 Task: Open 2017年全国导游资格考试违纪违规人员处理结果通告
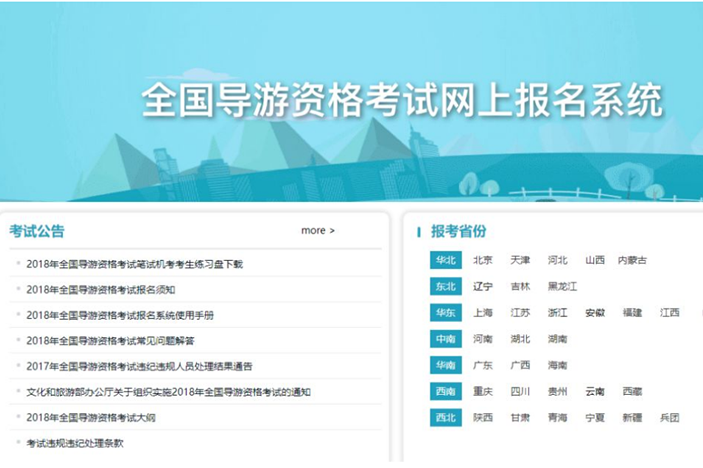click(139, 366)
